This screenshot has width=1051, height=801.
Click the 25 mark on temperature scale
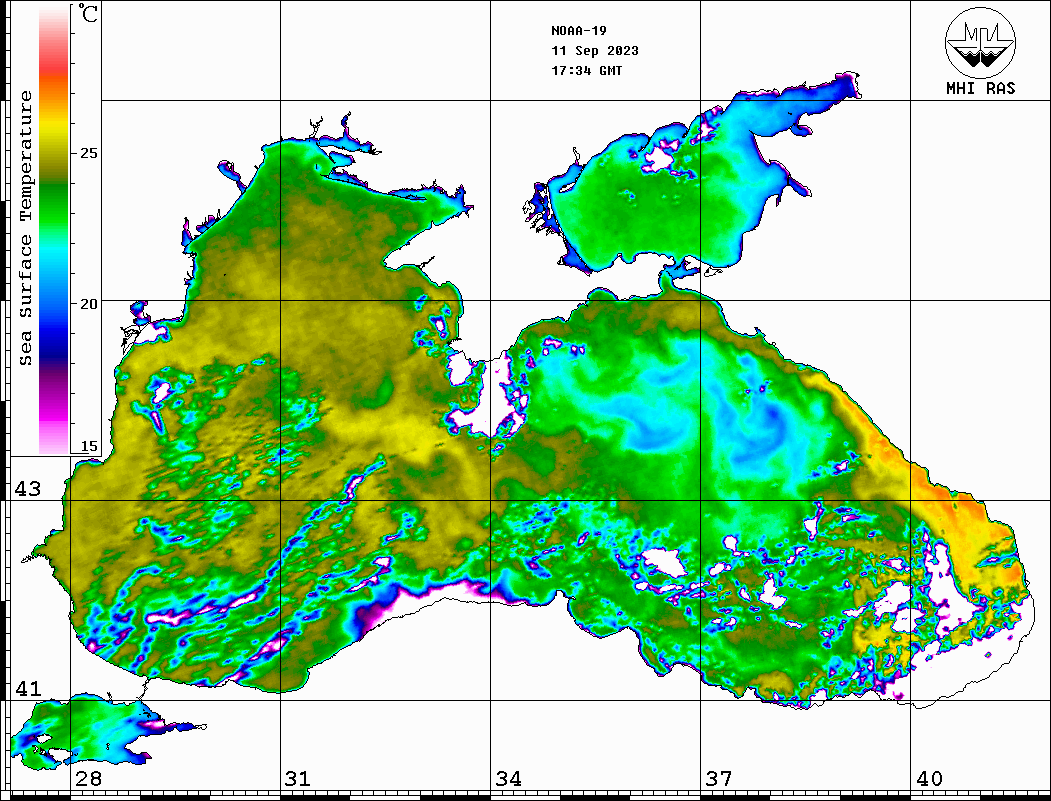[x=88, y=153]
